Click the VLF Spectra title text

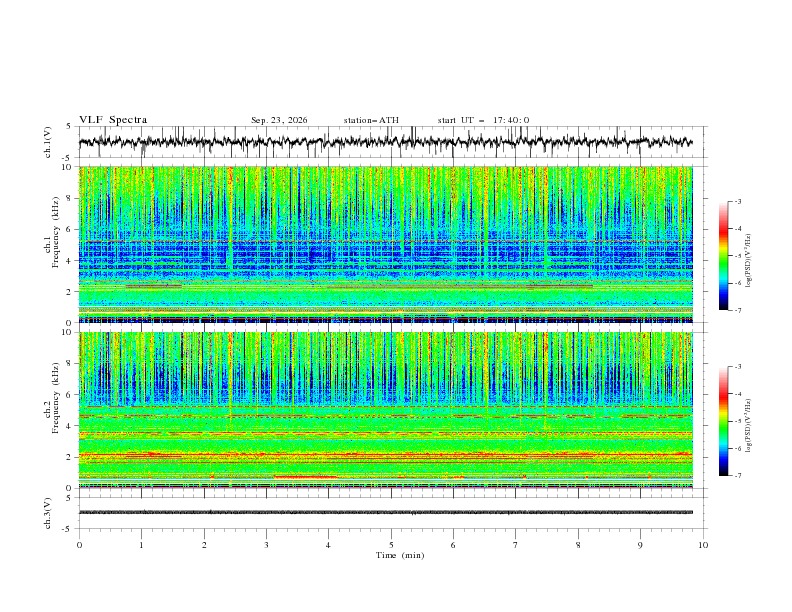tap(113, 120)
